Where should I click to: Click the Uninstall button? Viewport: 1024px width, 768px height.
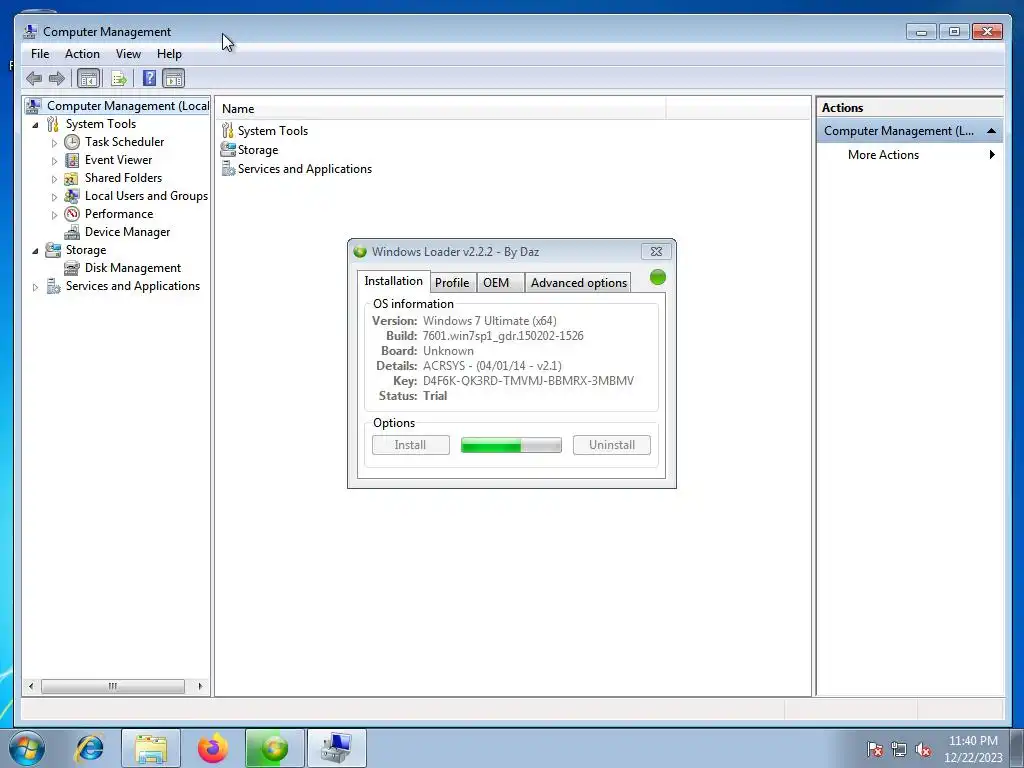coord(612,445)
